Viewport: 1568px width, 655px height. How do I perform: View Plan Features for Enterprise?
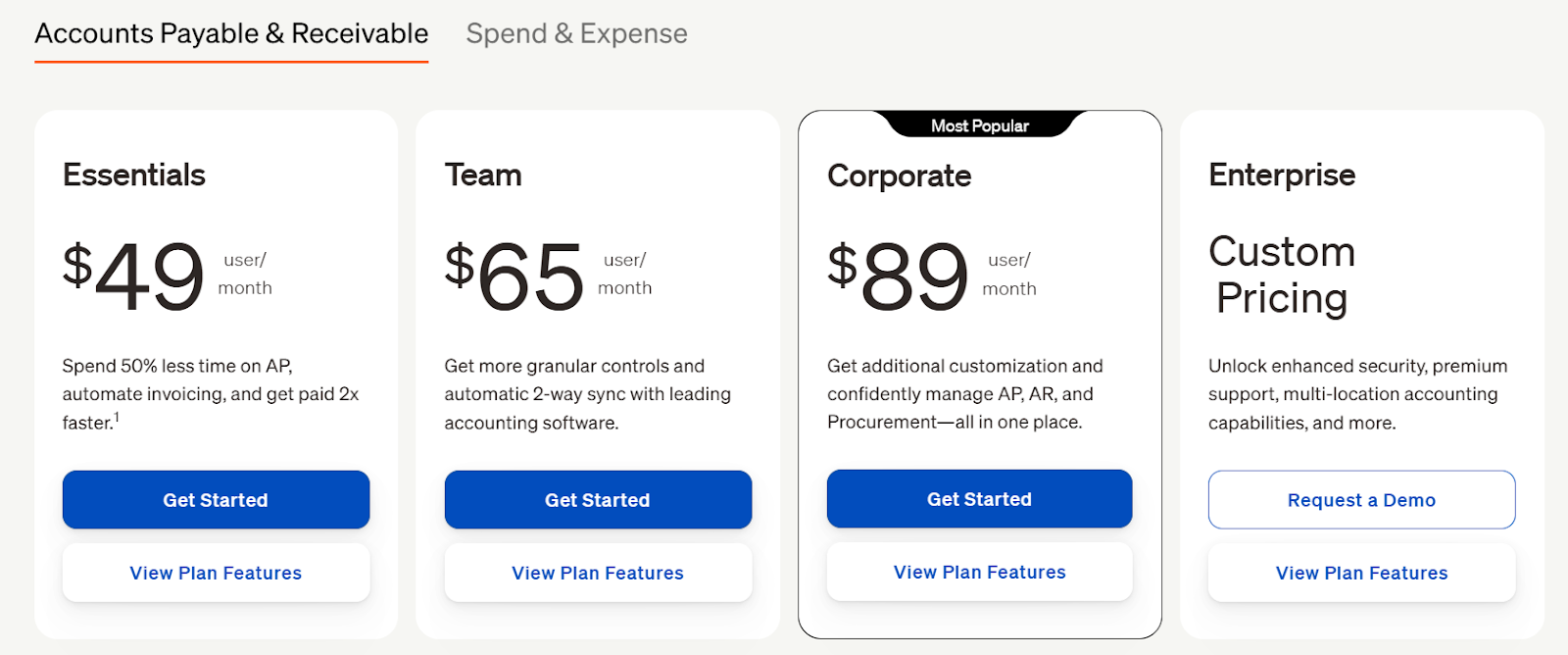point(1361,573)
